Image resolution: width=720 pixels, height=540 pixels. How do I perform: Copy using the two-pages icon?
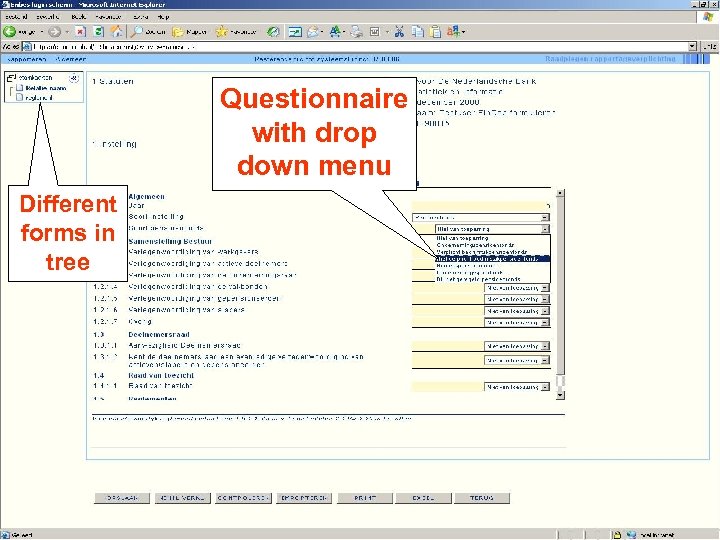click(417, 32)
